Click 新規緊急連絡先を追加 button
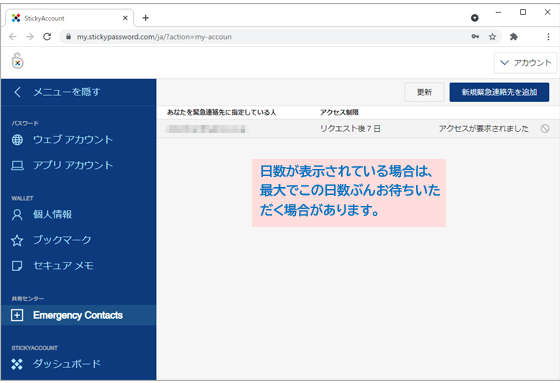This screenshot has width=560, height=383. [499, 92]
